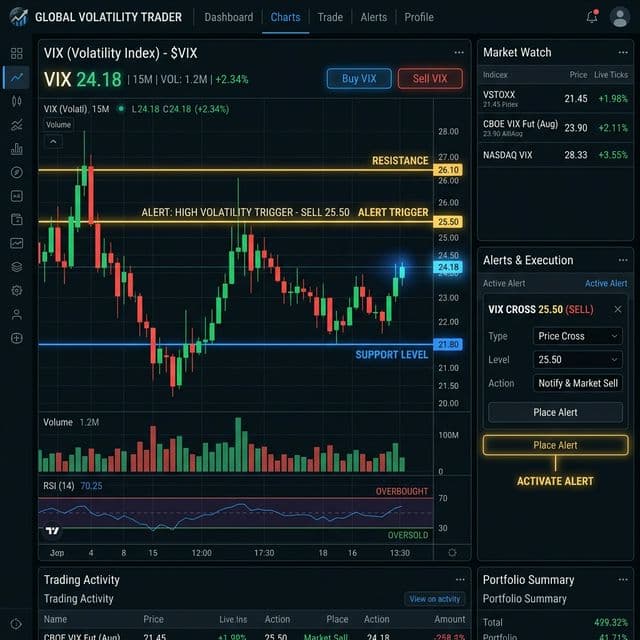Select the CBOE VIX Fut (Aug) watch row
This screenshot has height=640, width=640.
[x=555, y=128]
